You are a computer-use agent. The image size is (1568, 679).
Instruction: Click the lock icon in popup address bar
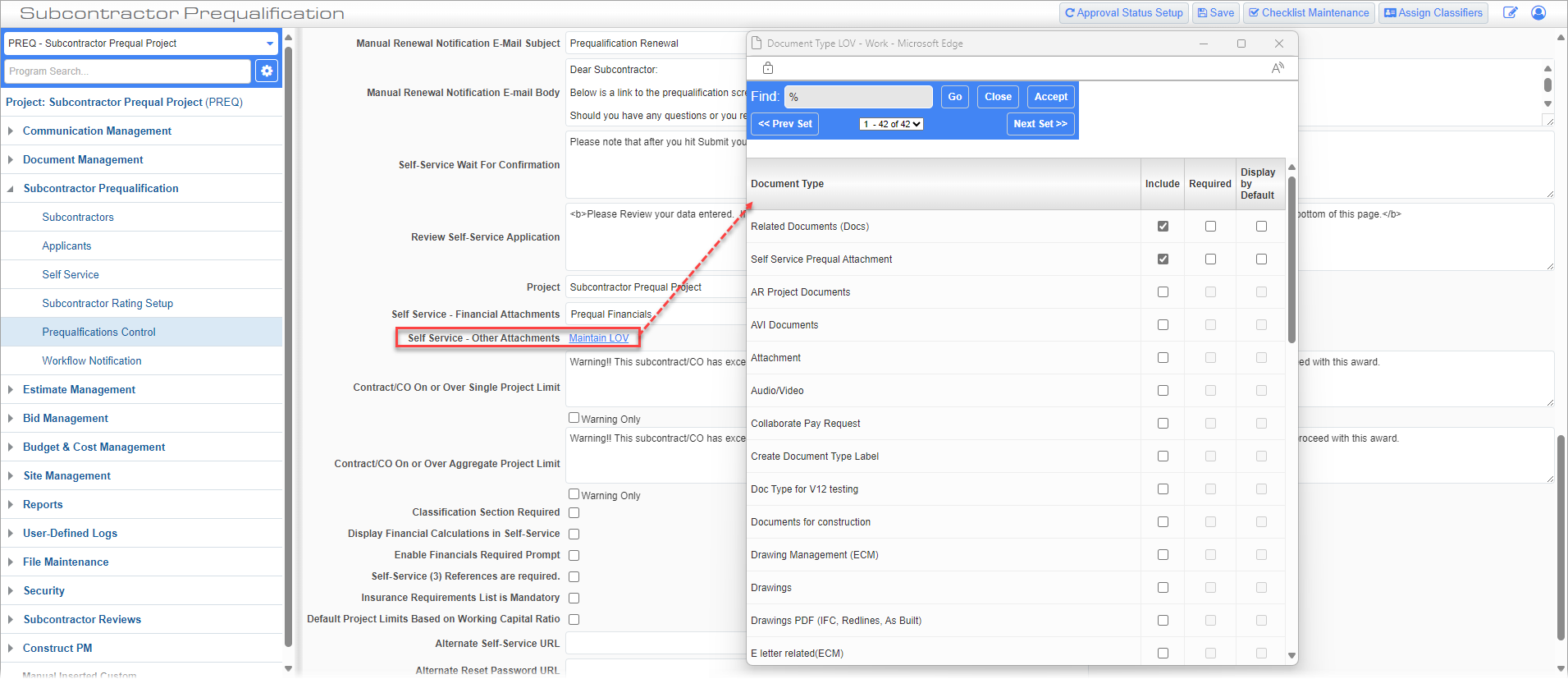pos(768,68)
